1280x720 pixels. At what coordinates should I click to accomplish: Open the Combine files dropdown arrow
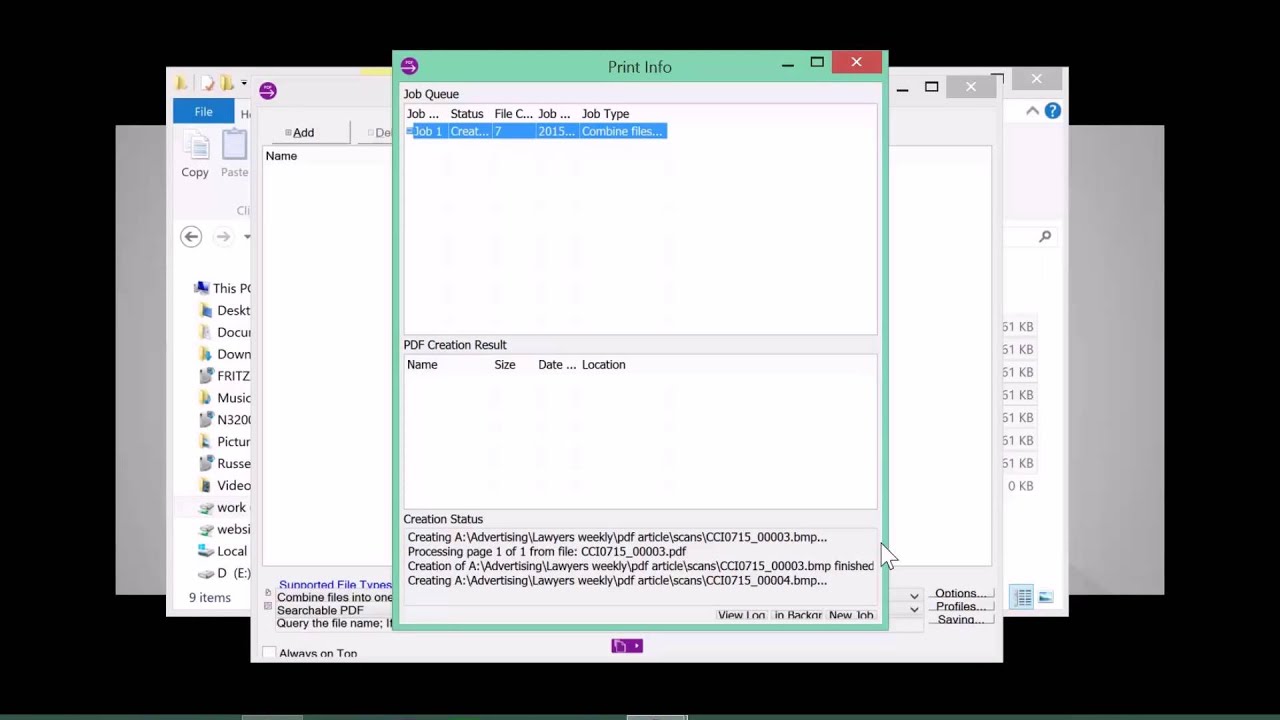tap(914, 597)
